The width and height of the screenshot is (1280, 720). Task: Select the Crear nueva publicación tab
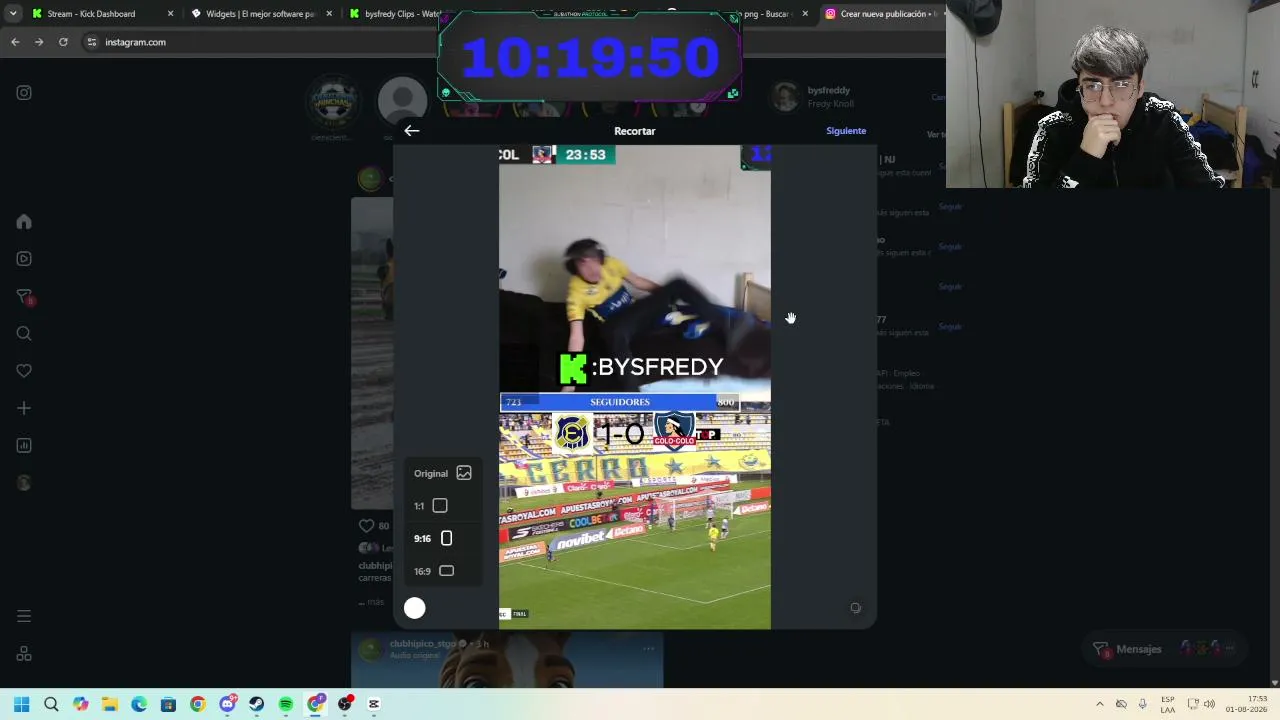click(880, 14)
